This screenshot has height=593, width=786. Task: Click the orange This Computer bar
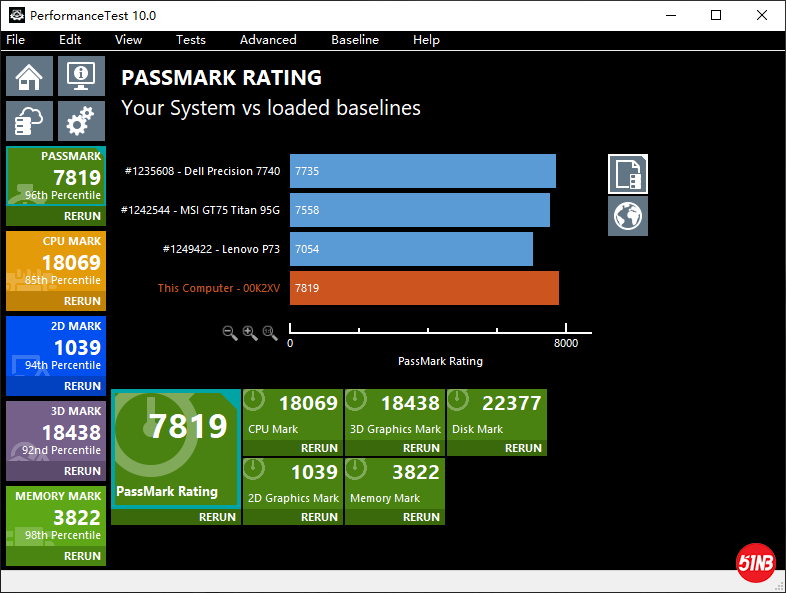point(424,288)
